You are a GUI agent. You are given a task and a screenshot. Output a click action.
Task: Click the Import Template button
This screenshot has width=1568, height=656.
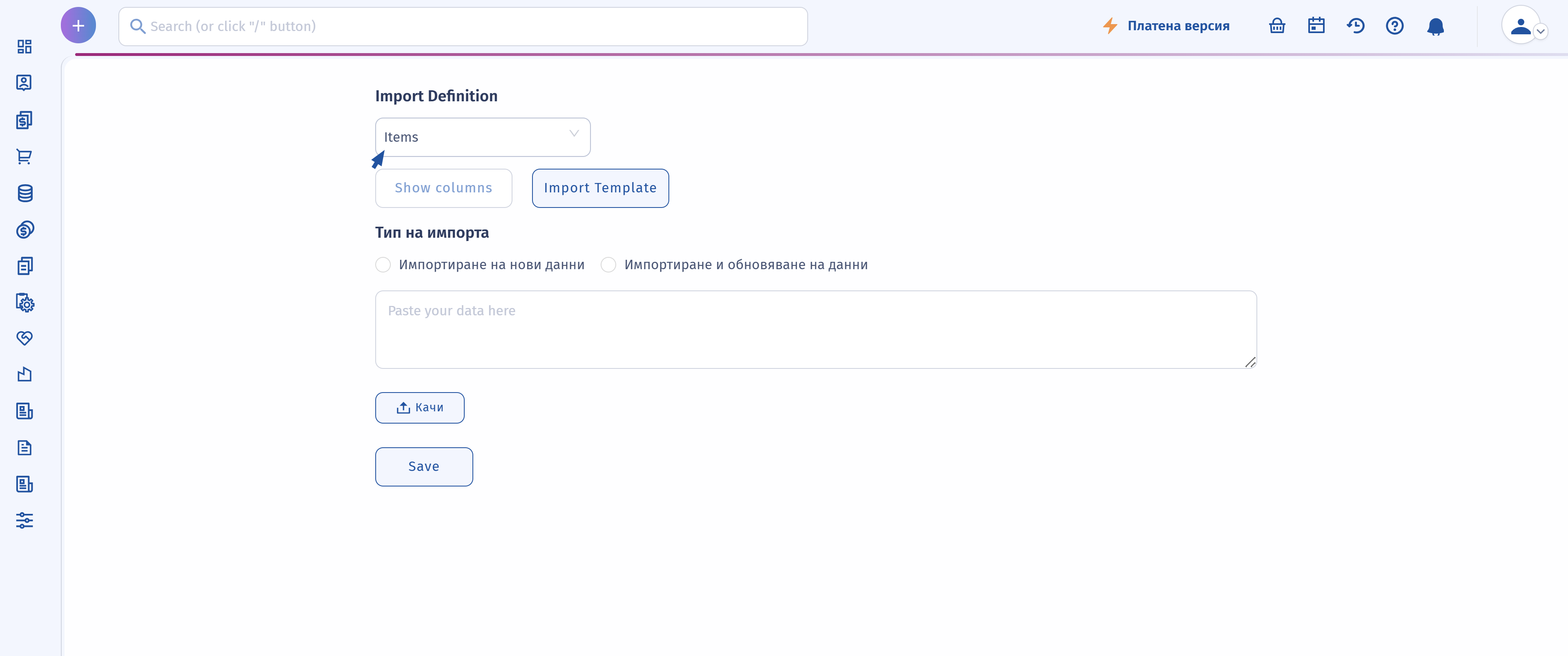tap(600, 187)
